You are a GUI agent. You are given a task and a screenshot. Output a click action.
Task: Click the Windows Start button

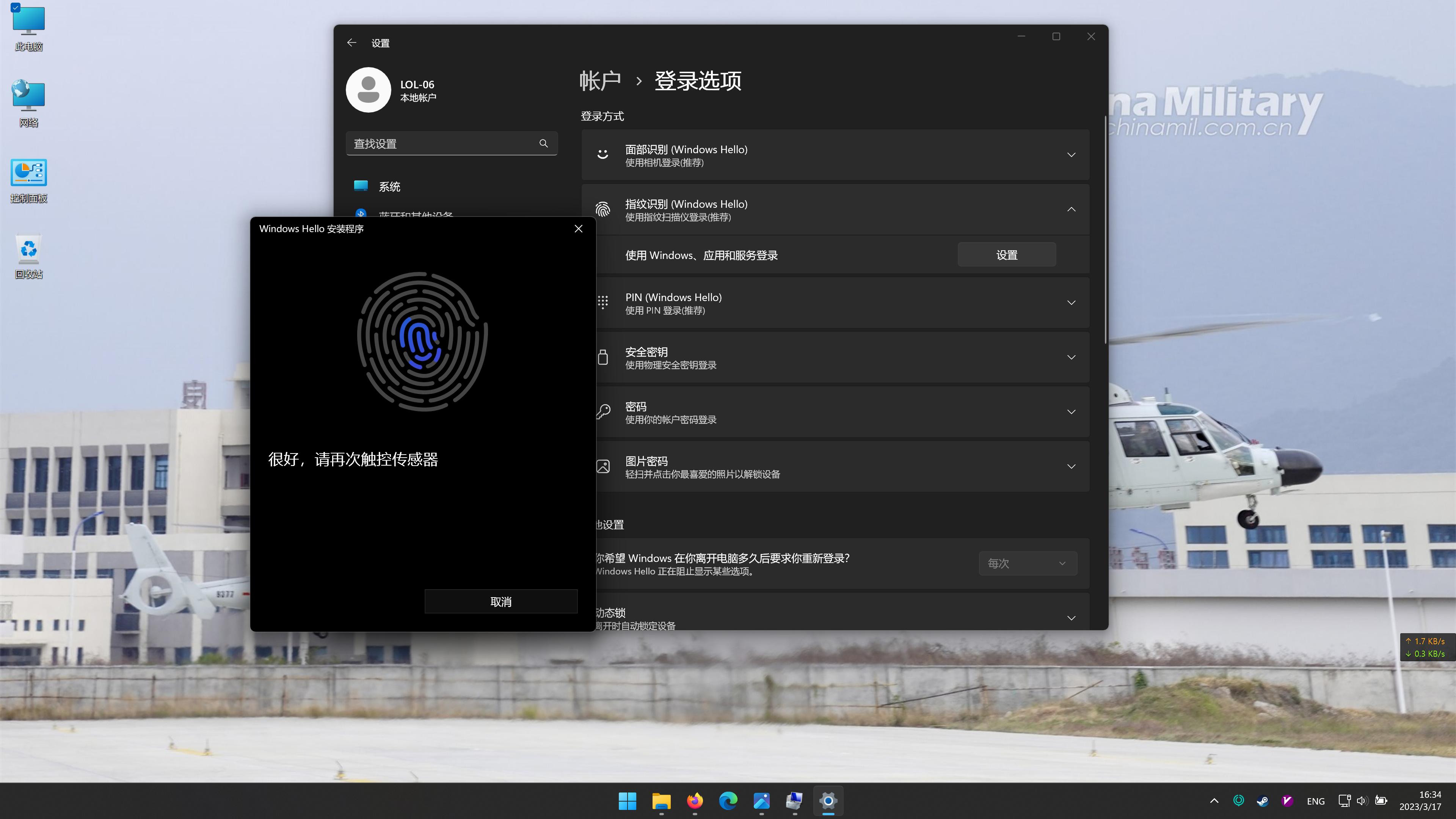[628, 800]
